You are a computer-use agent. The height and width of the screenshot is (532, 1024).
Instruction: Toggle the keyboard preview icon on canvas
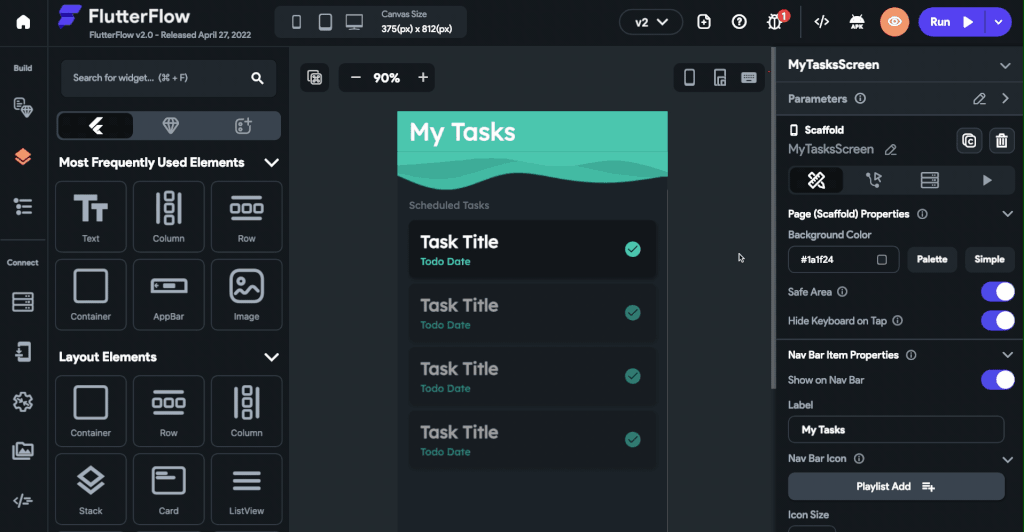click(749, 78)
